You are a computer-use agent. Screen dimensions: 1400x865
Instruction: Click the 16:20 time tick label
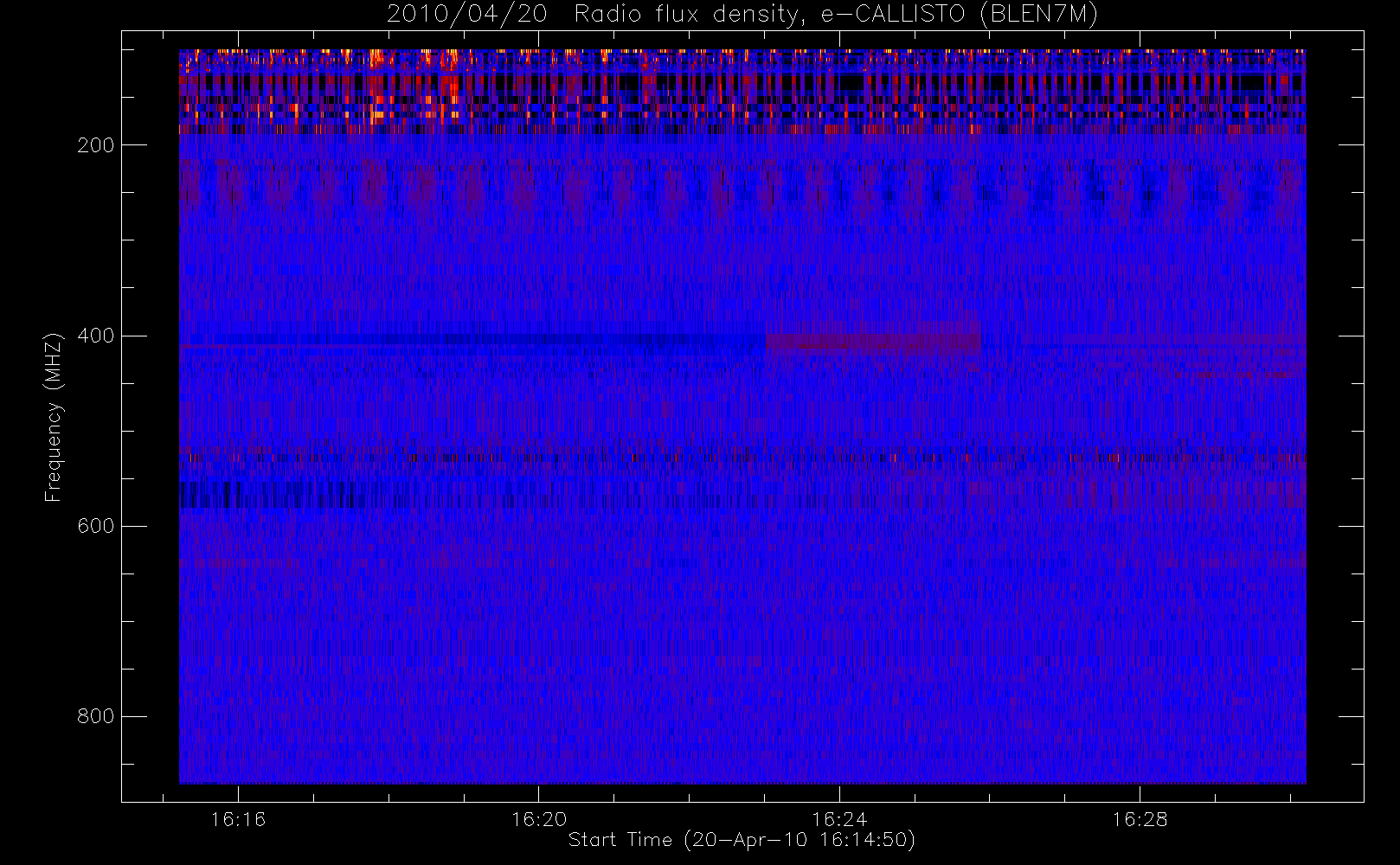(538, 819)
